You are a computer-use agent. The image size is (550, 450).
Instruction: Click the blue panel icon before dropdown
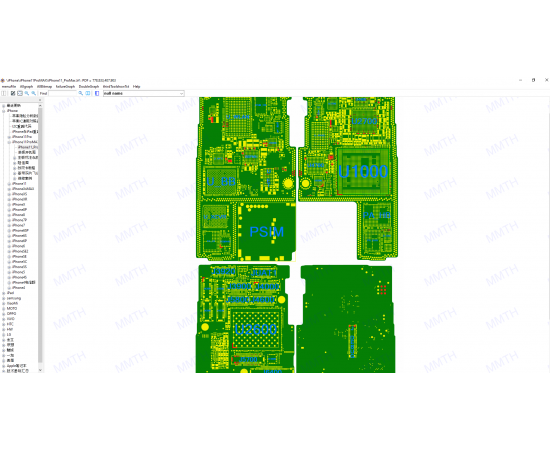point(97,93)
